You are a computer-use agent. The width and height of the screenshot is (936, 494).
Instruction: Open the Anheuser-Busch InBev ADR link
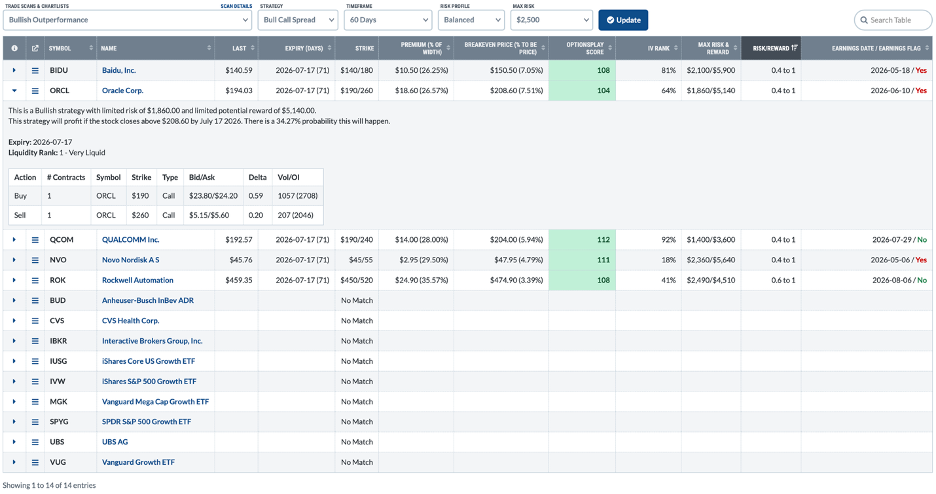pyautogui.click(x=147, y=301)
